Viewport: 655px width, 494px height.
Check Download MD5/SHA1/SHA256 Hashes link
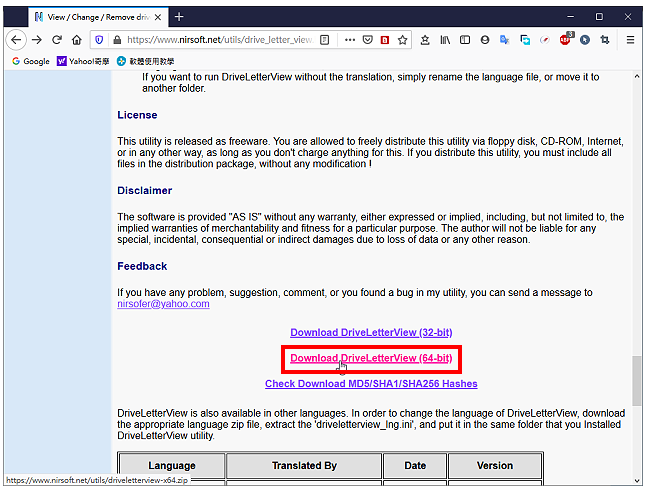pos(371,383)
